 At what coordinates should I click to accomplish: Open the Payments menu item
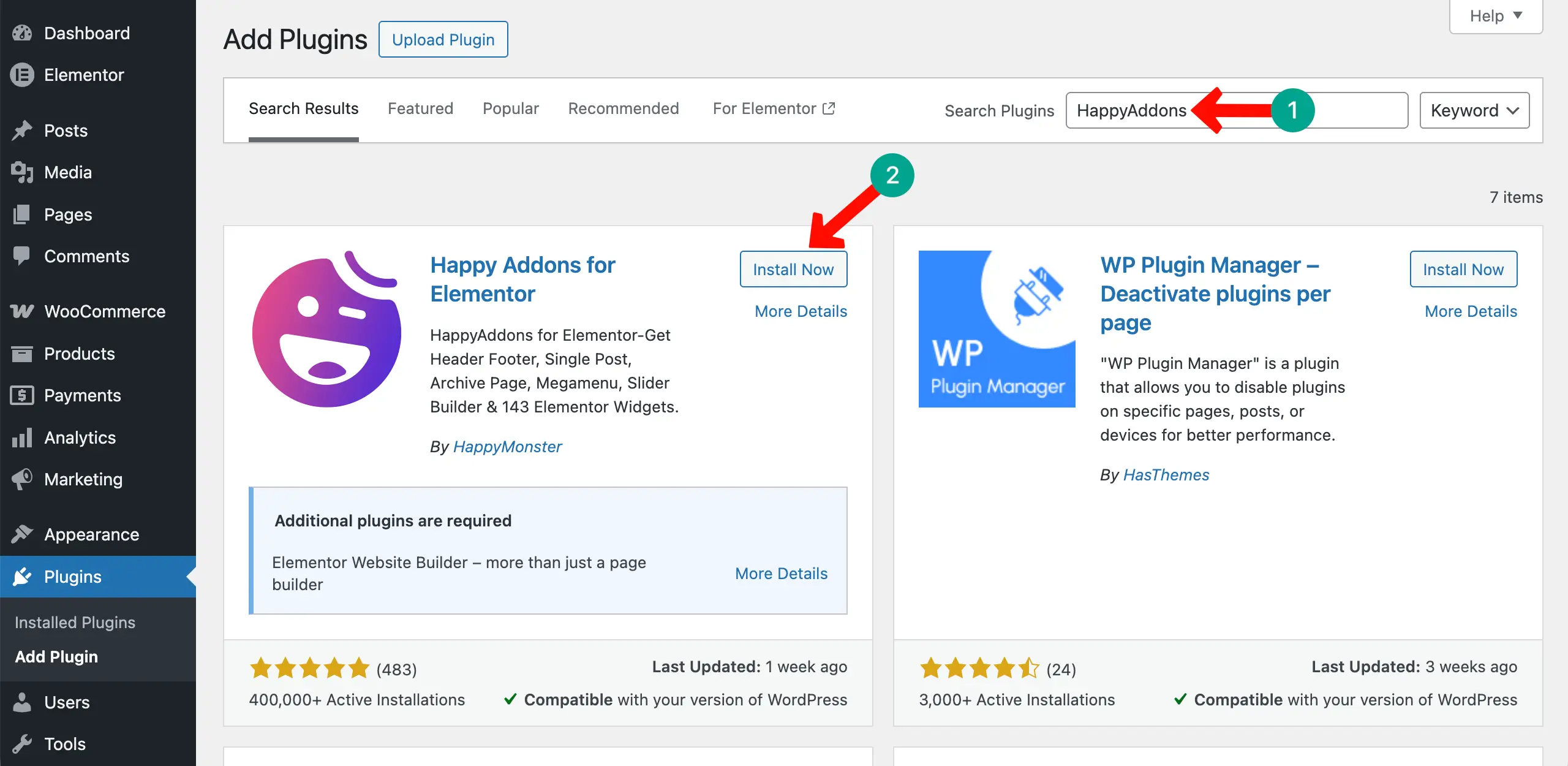click(x=98, y=395)
